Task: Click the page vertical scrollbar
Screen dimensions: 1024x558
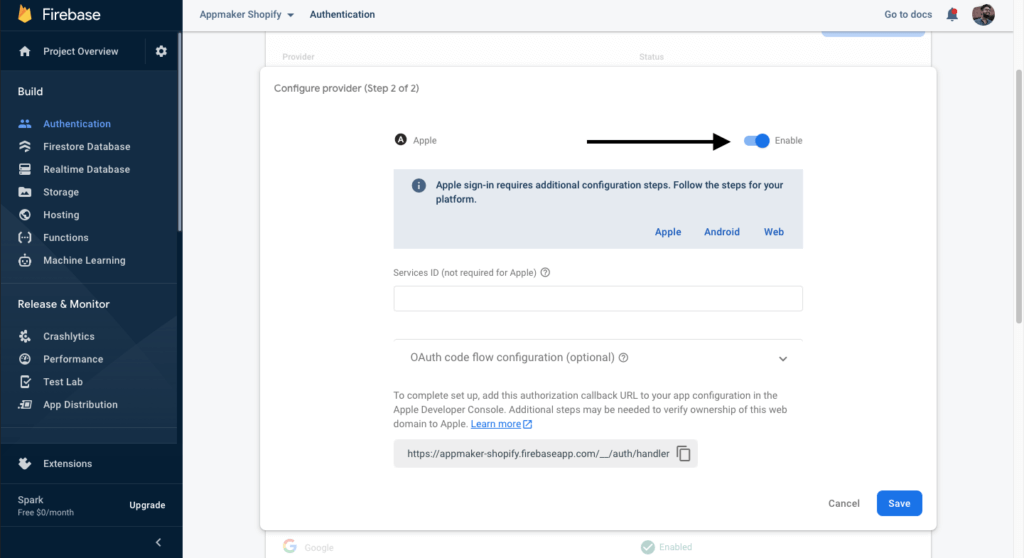Action: (1019, 196)
